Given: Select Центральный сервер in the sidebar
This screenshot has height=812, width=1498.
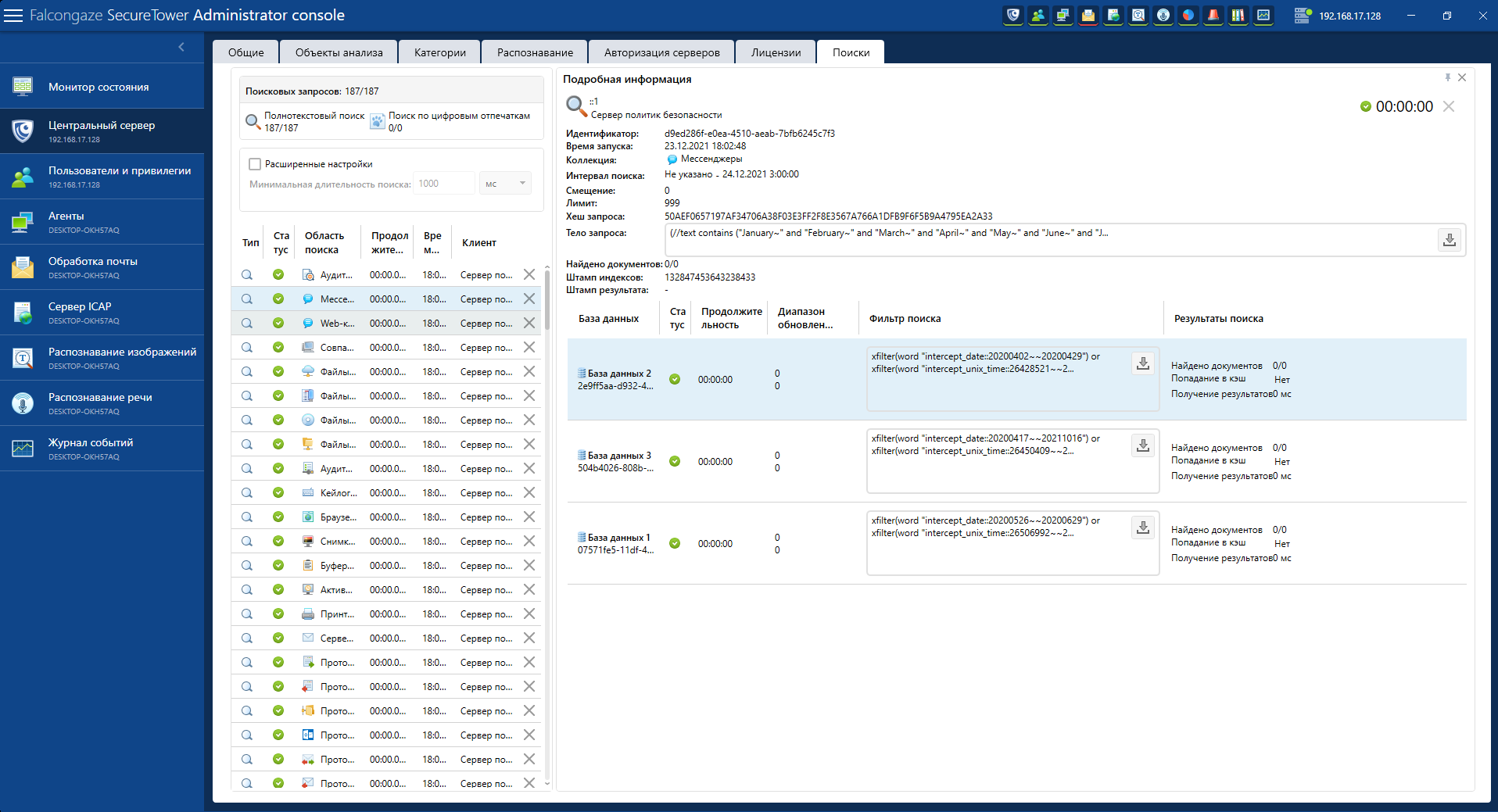Looking at the screenshot, I should [102, 131].
